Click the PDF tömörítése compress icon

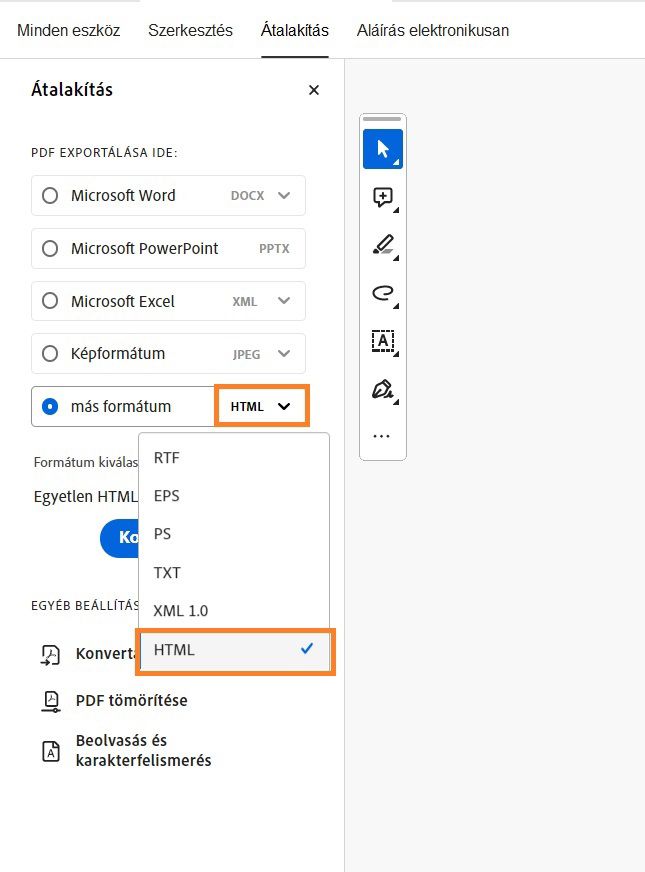50,701
